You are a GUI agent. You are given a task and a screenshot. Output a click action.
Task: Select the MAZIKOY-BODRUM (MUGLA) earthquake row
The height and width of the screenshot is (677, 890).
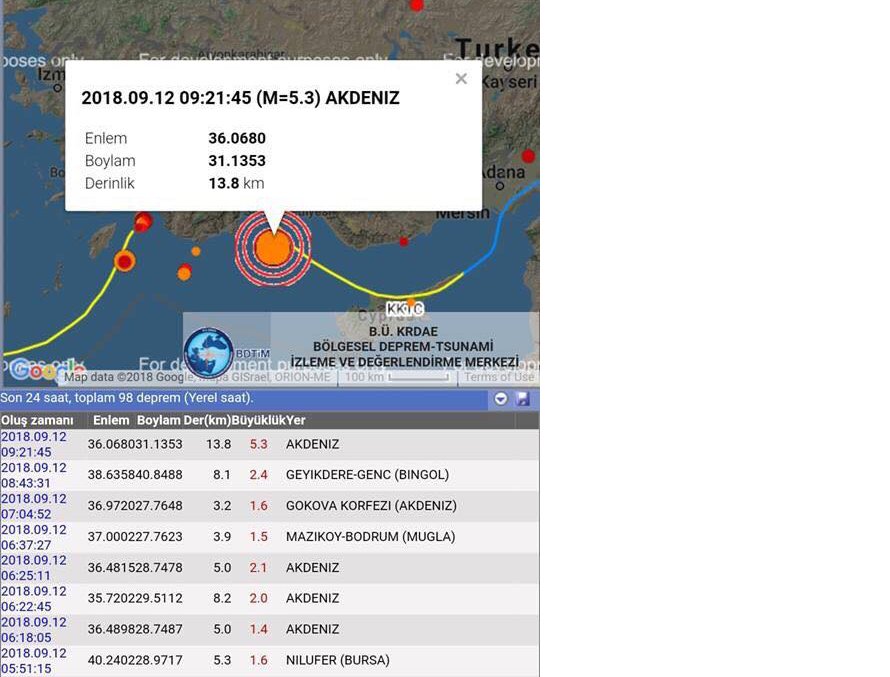click(x=270, y=537)
